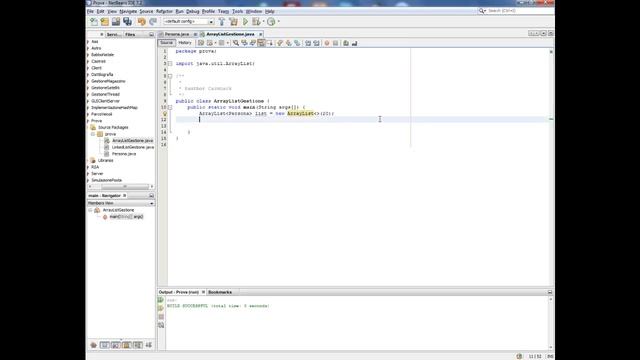
Task: Click the Re-run icon in Output panel
Action: point(161,300)
